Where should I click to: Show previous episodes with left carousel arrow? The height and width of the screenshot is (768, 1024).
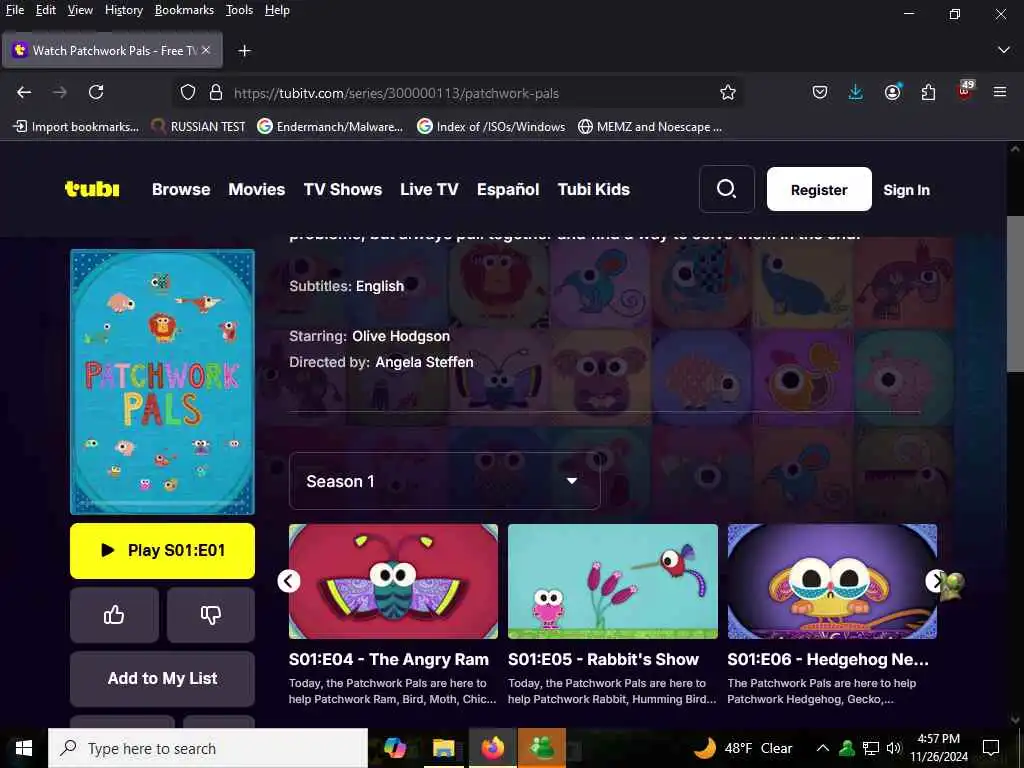[x=289, y=581]
